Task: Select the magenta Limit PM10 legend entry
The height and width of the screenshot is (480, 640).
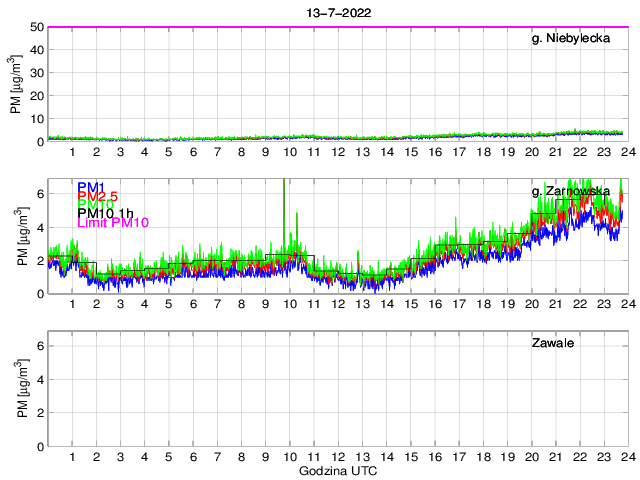Action: pos(112,223)
